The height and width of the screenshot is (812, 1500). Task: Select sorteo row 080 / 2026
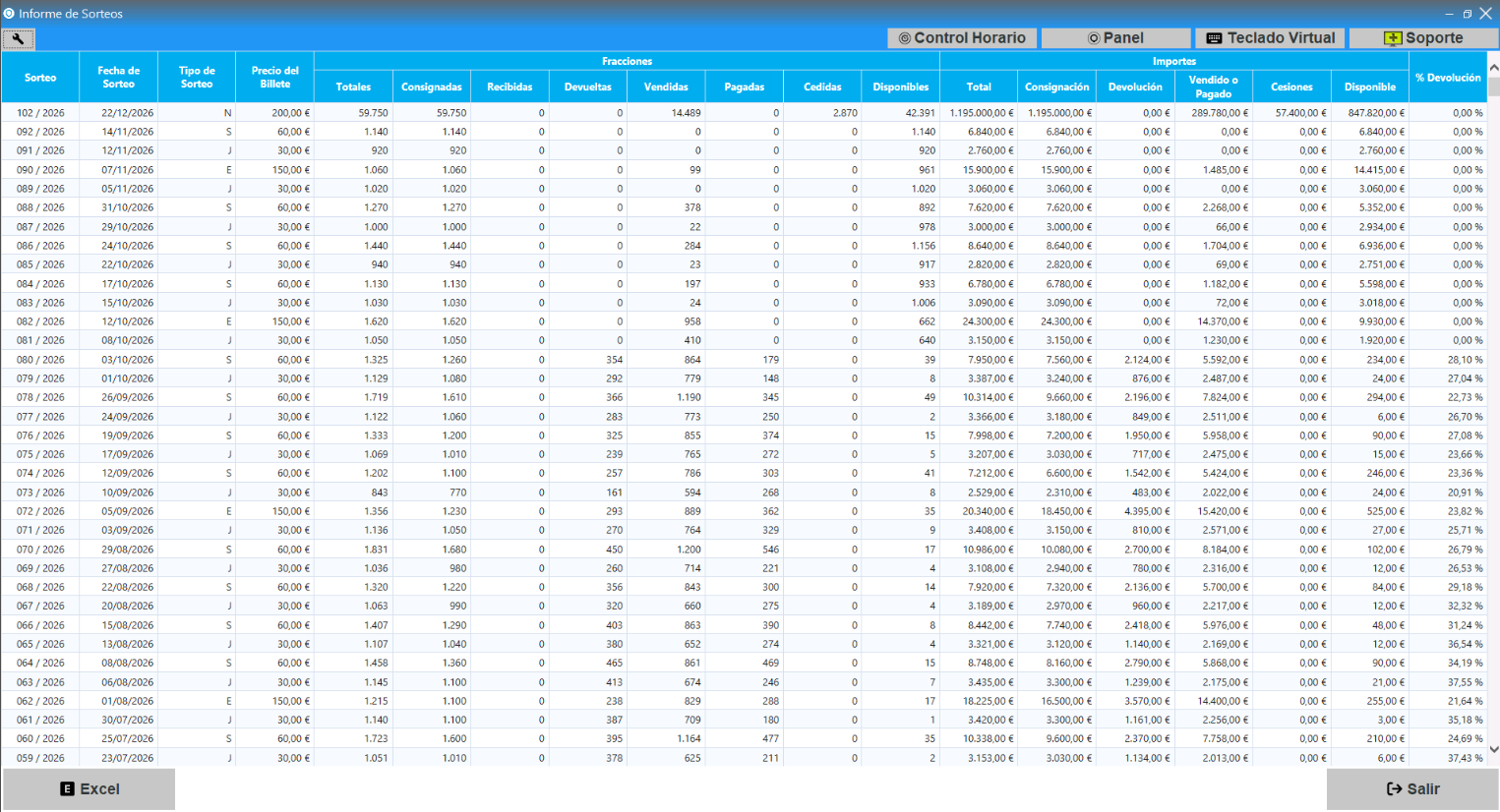[744, 360]
